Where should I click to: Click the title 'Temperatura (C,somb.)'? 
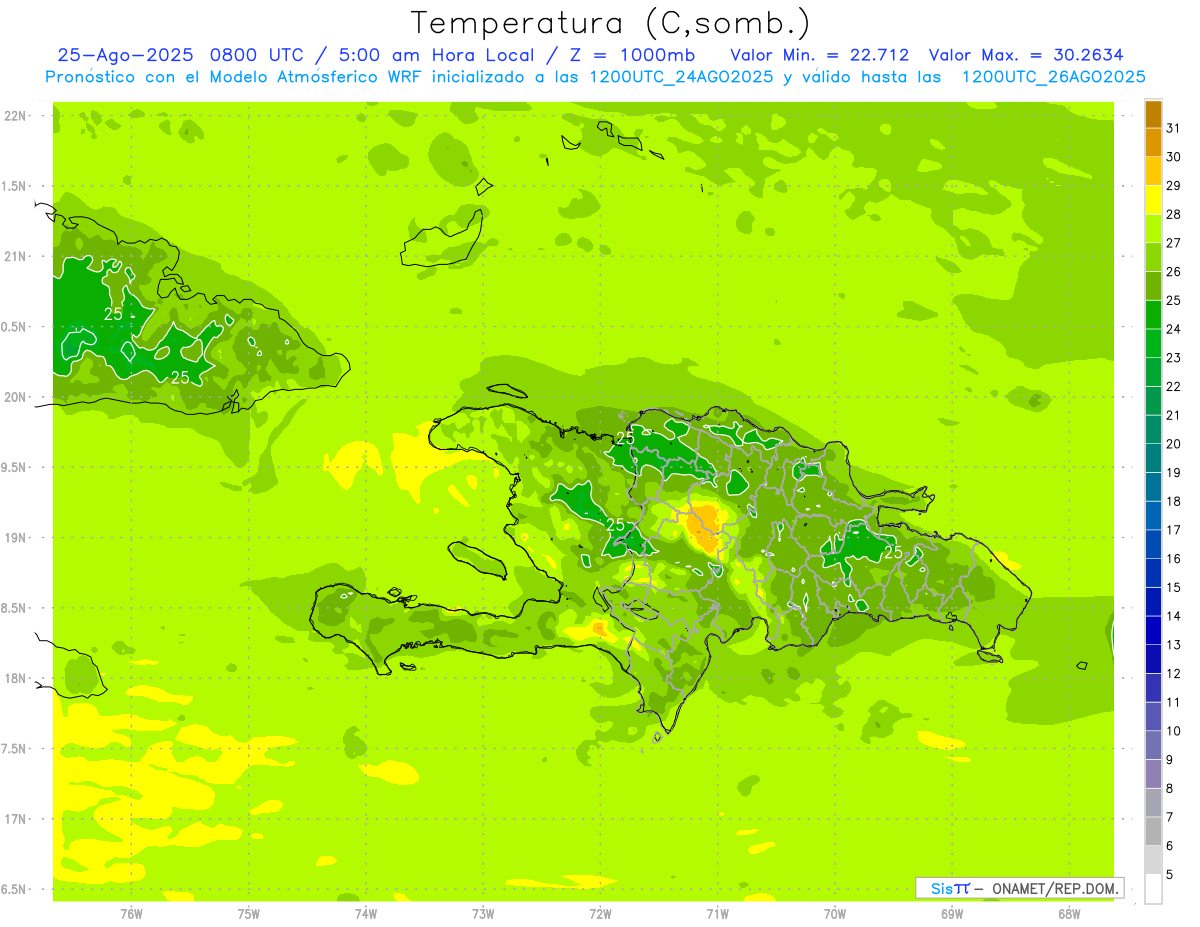click(x=610, y=24)
